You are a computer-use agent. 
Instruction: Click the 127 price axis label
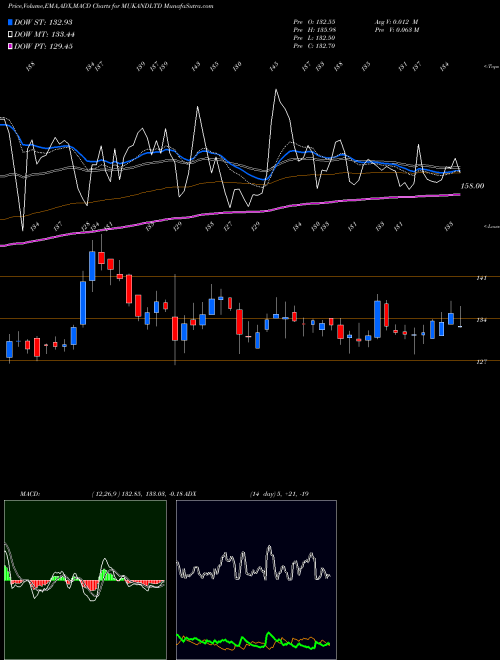(481, 362)
